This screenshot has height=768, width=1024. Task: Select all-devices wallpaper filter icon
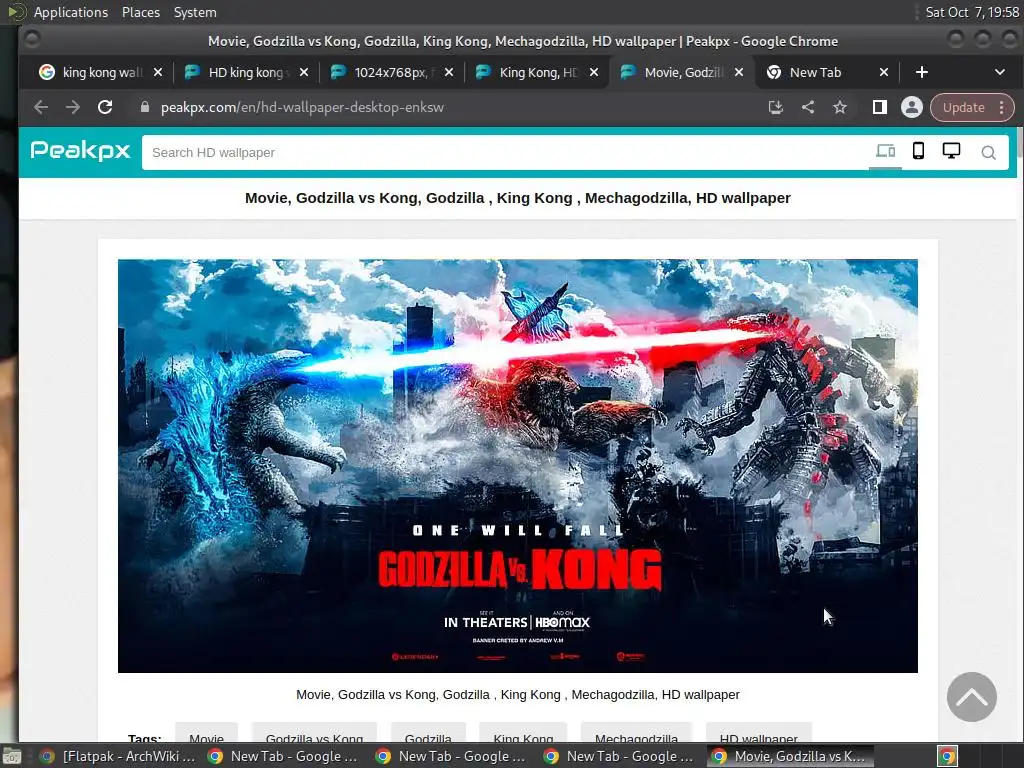[x=886, y=152]
